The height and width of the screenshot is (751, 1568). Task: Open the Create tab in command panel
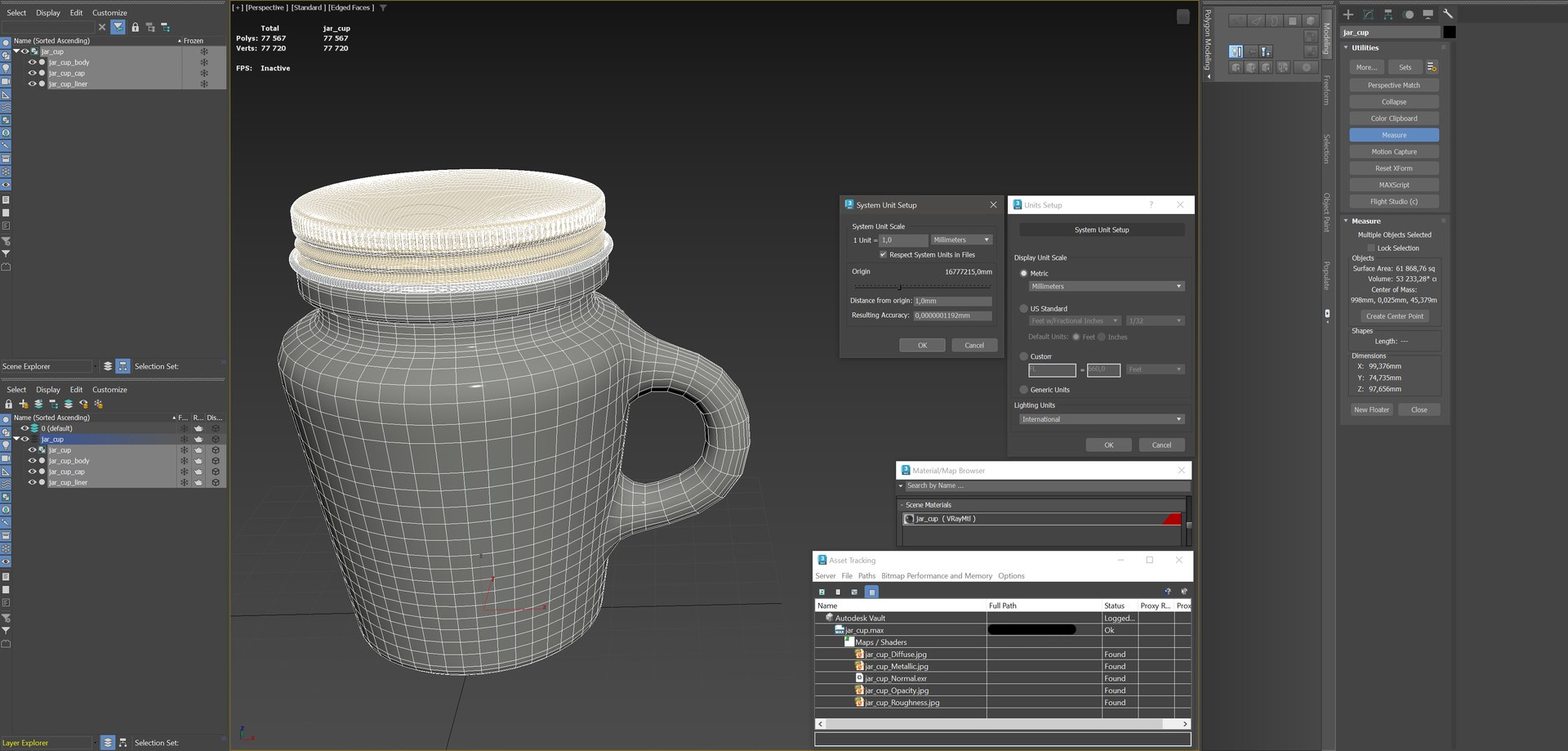(x=1348, y=14)
